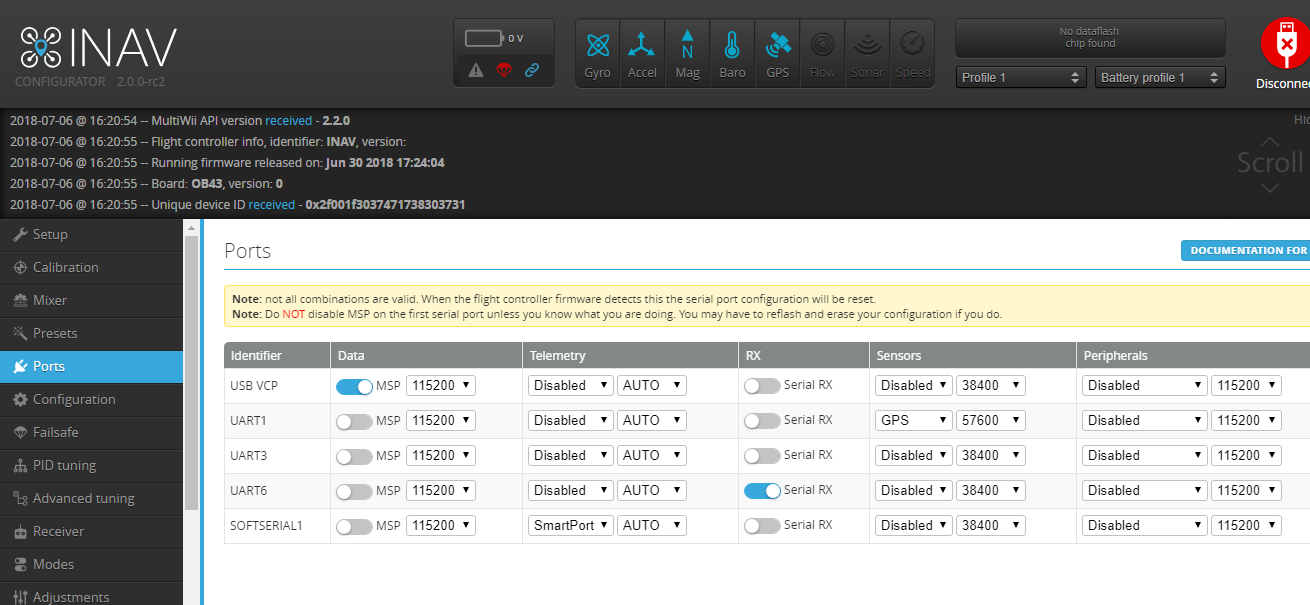Click the red USB Disconnect icon
Screen dimensions: 1310x605
tap(1284, 43)
